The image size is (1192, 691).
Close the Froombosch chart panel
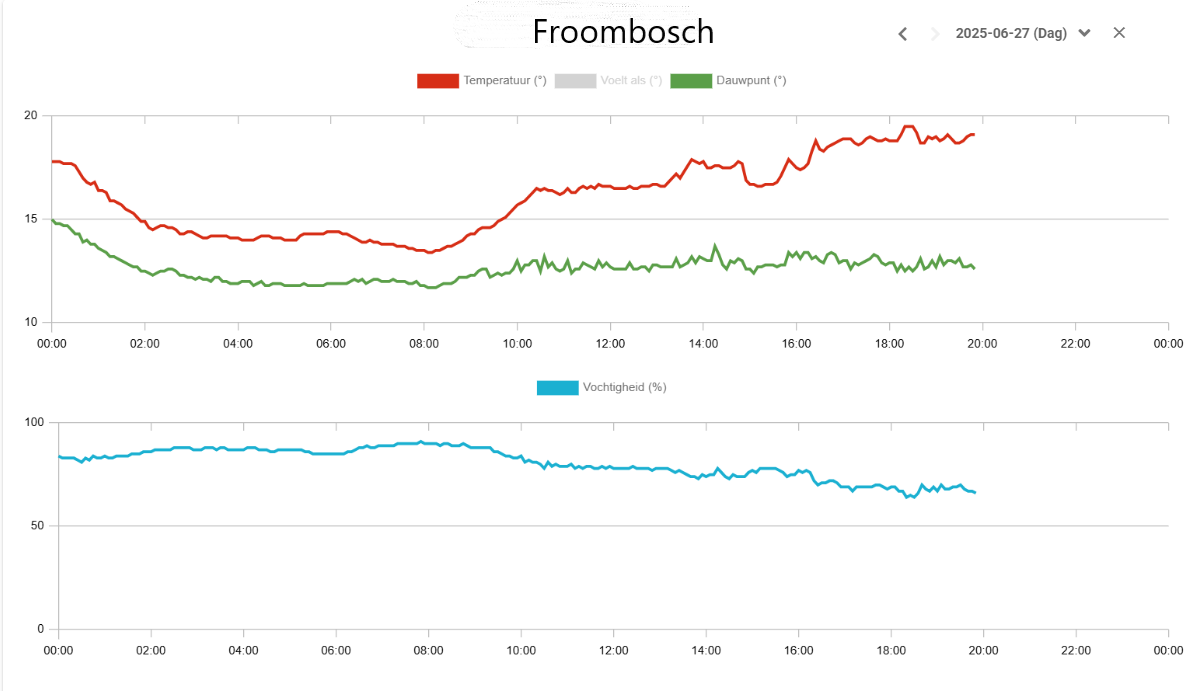(1119, 33)
